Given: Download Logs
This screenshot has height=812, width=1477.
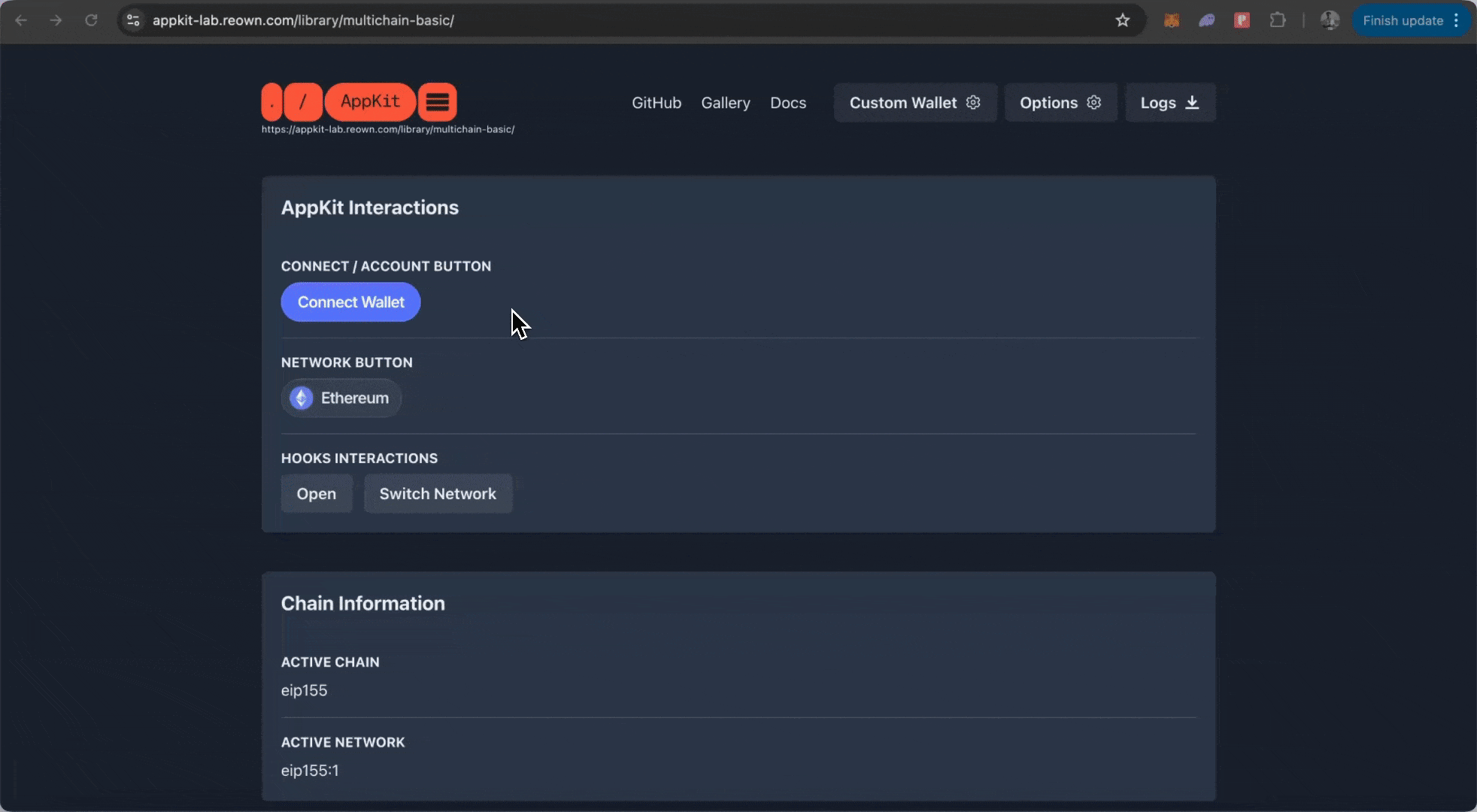Looking at the screenshot, I should coord(1170,102).
